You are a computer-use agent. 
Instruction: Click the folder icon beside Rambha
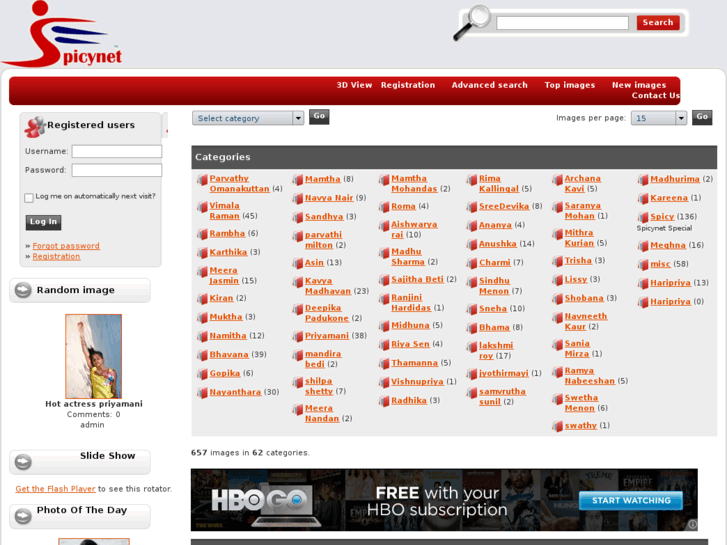(202, 234)
